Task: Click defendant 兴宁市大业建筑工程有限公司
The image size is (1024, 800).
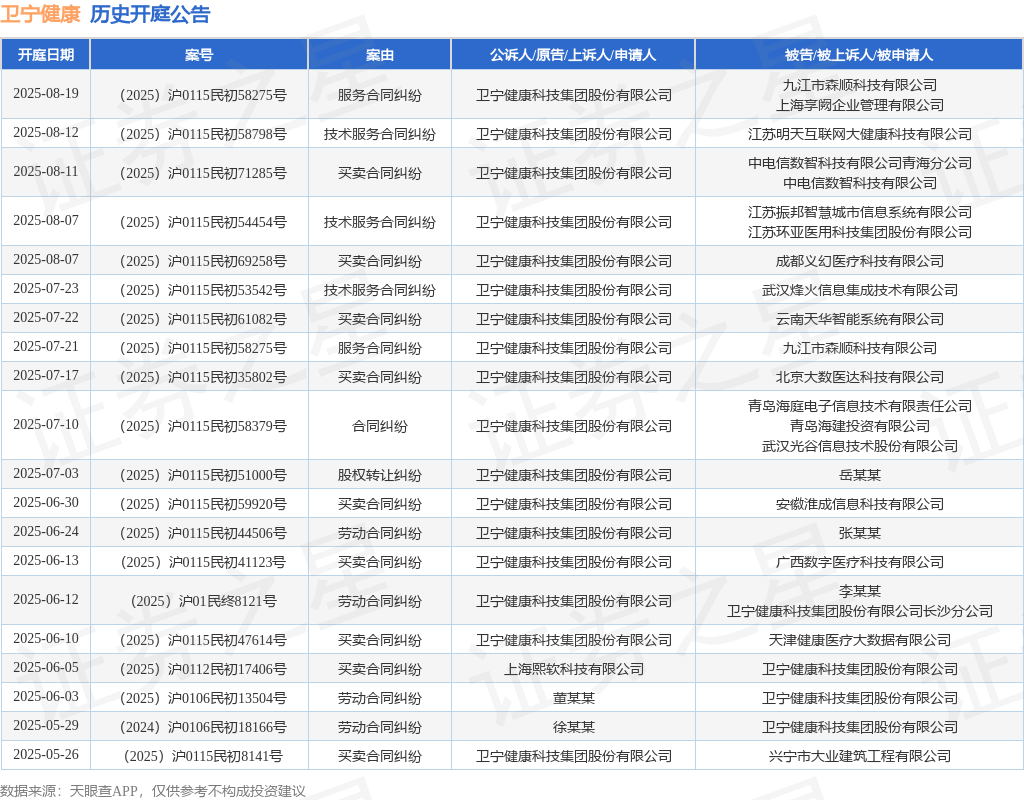Action: (x=859, y=756)
